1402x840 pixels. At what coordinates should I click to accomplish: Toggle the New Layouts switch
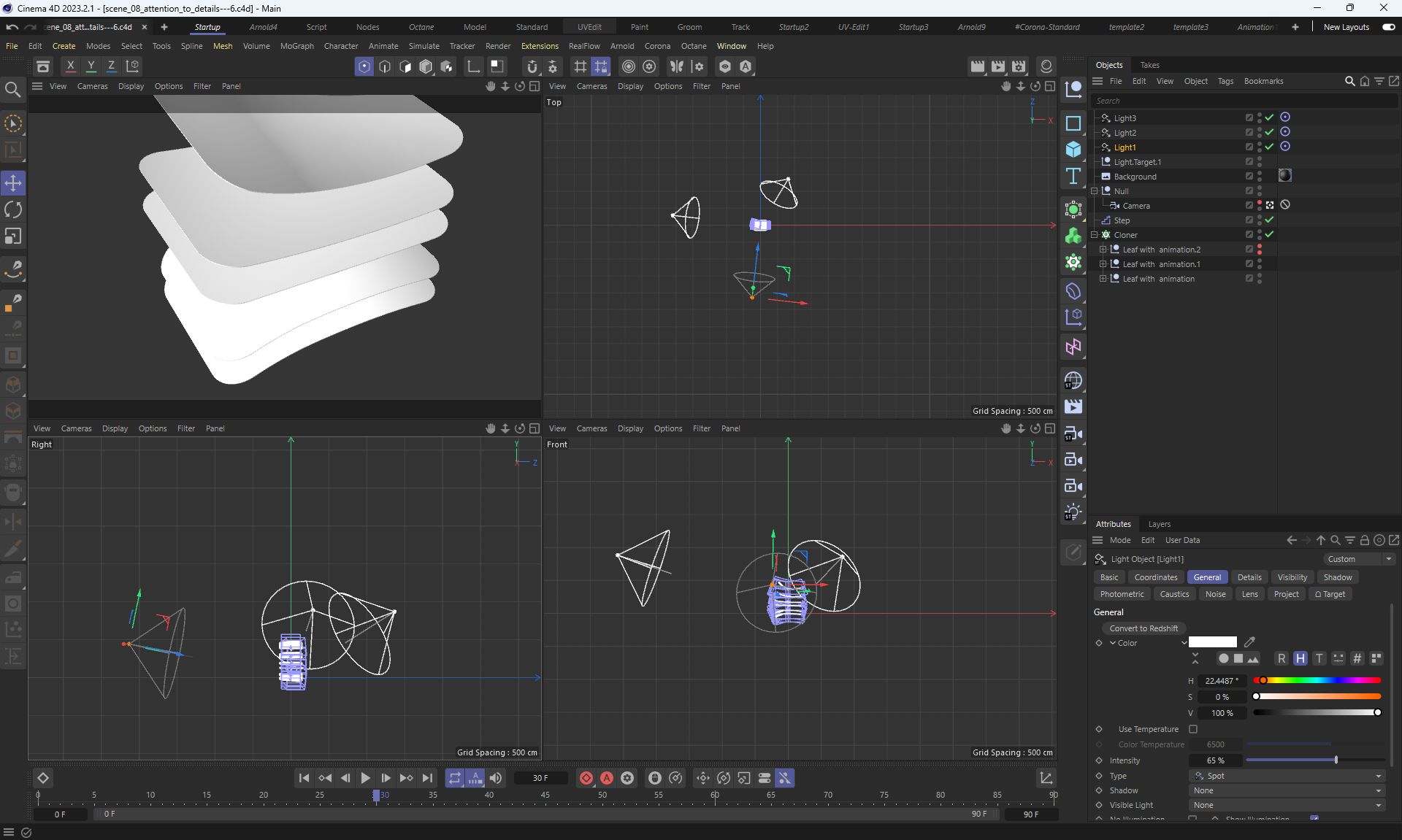[1388, 27]
